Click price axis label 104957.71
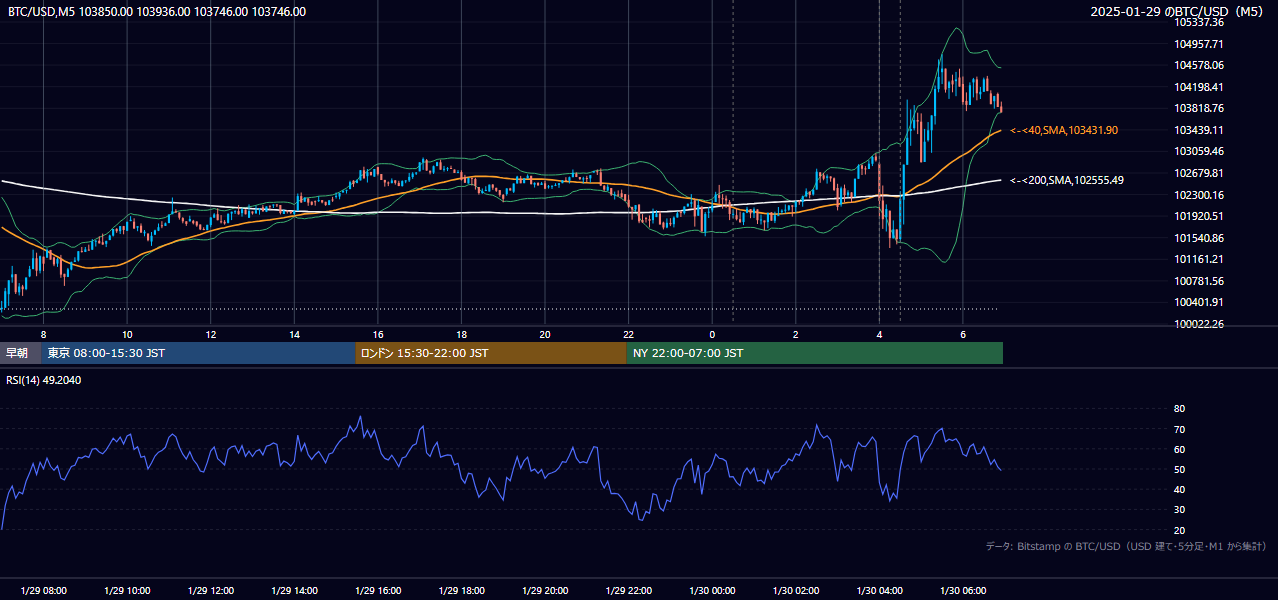Screen dimensions: 1278x600 tap(1199, 44)
